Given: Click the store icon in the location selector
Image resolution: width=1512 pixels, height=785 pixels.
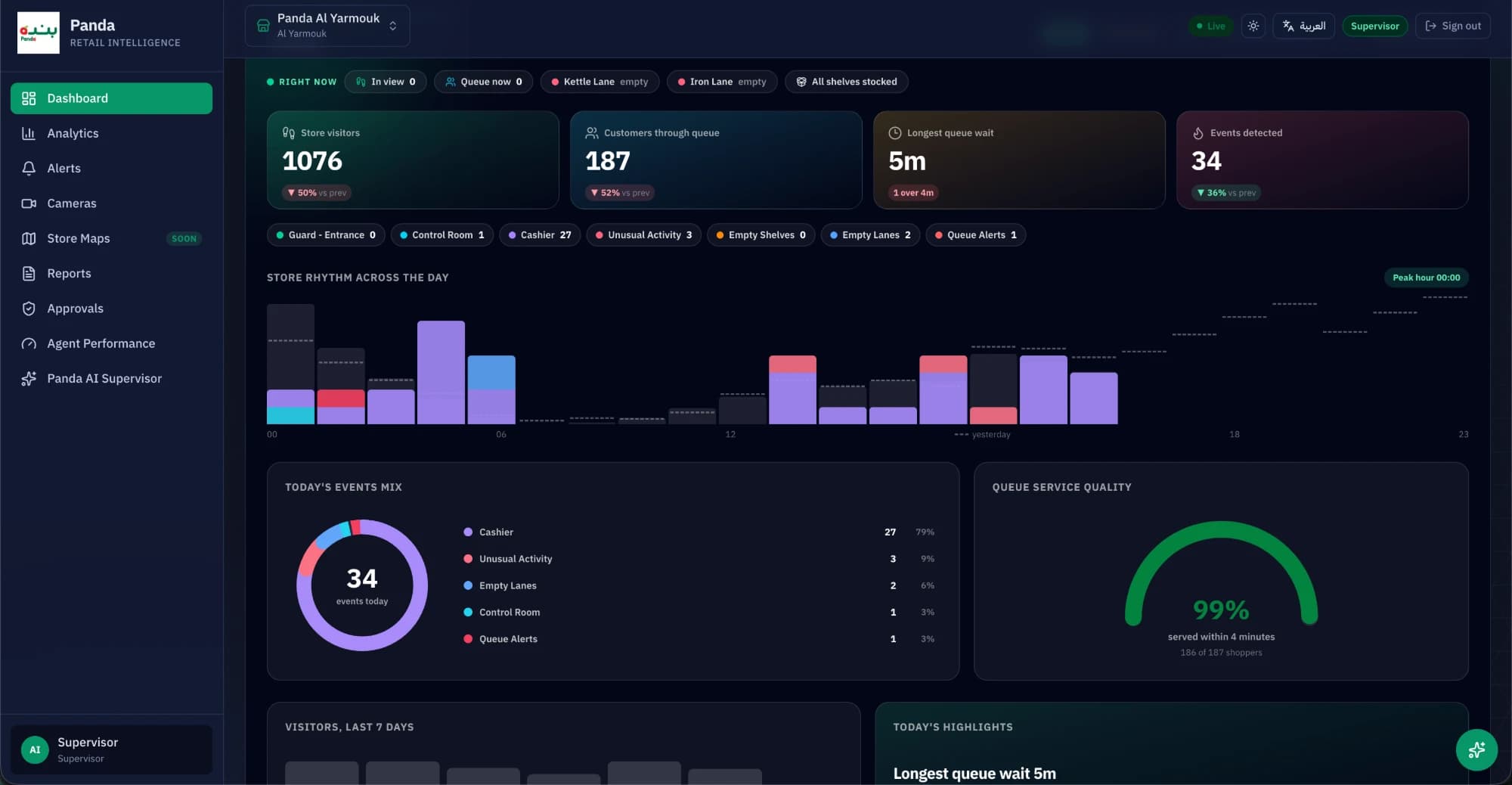Looking at the screenshot, I should 263,26.
